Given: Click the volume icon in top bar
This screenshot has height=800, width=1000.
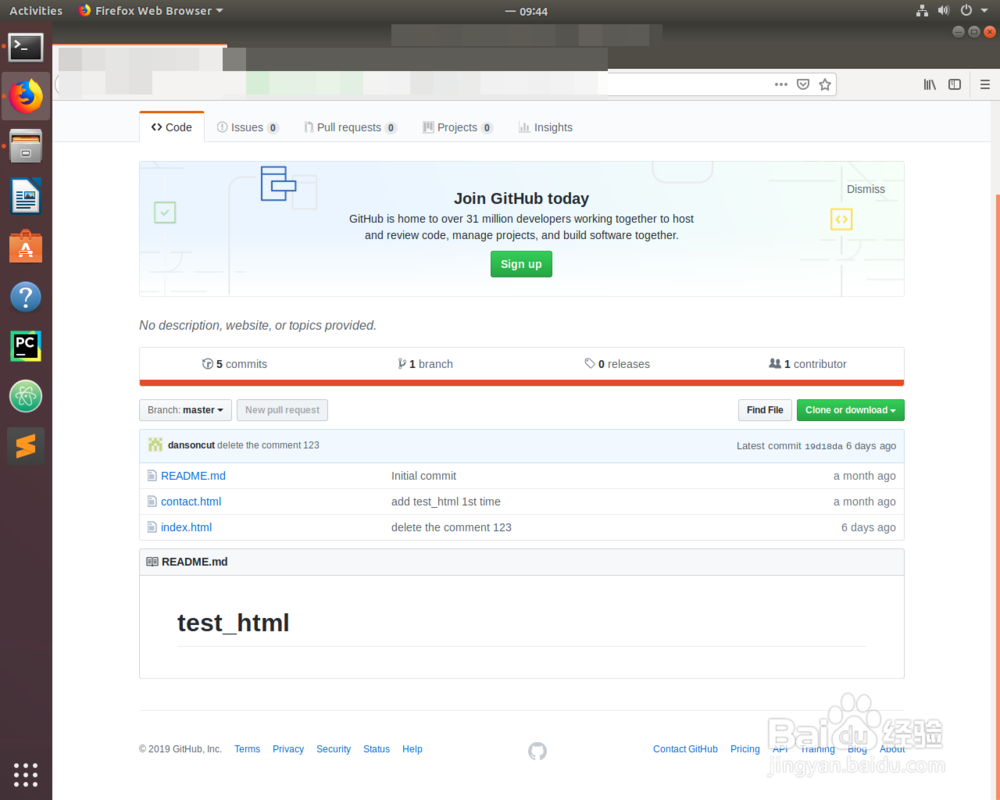Looking at the screenshot, I should (x=944, y=10).
